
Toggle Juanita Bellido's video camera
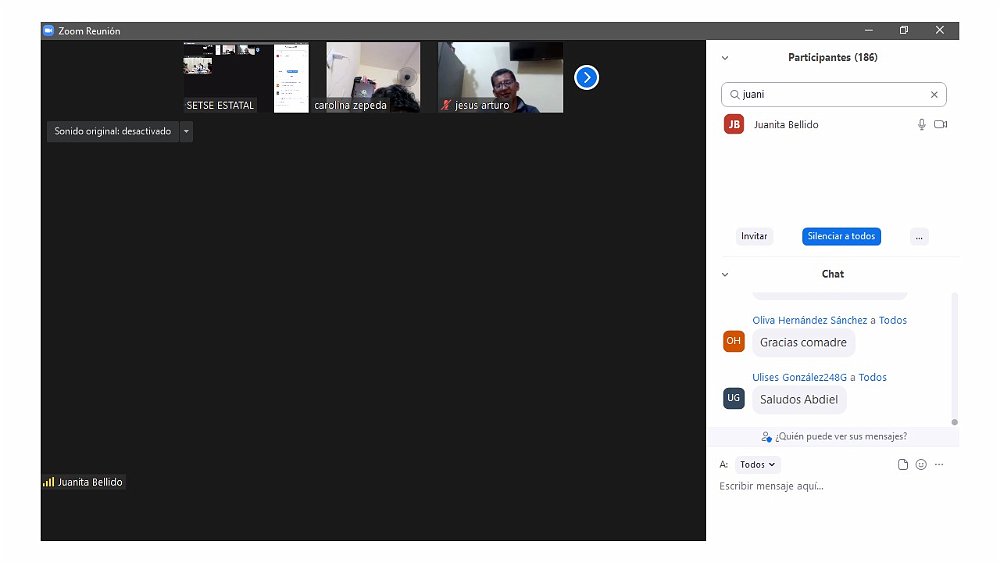940,124
